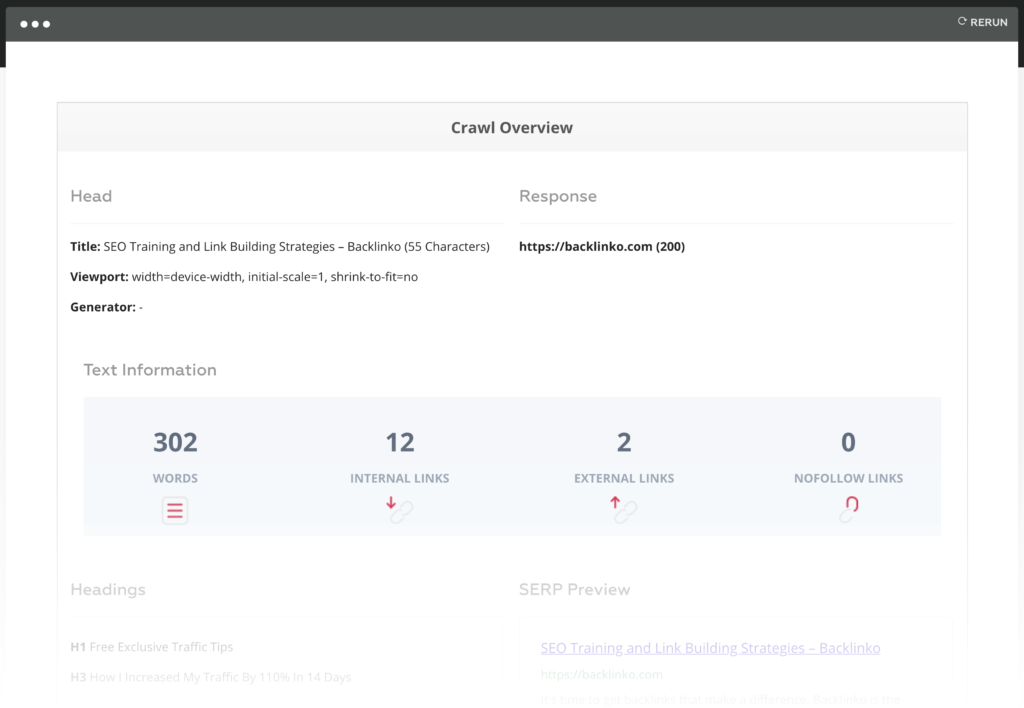Open the backlinko.com response URL
The image size is (1024, 708).
pyautogui.click(x=601, y=247)
